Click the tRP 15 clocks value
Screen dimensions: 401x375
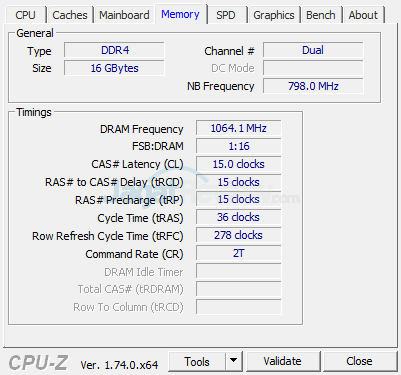(x=239, y=199)
